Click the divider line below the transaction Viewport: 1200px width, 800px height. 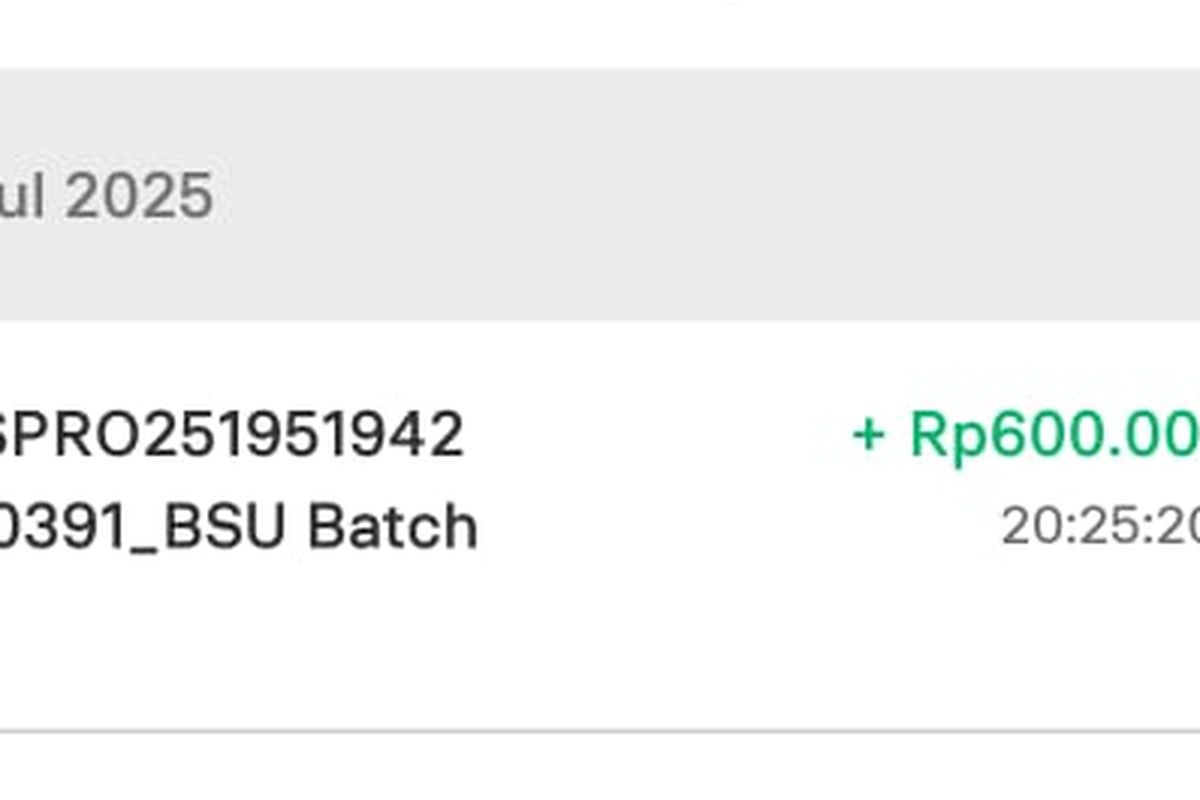coord(600,731)
